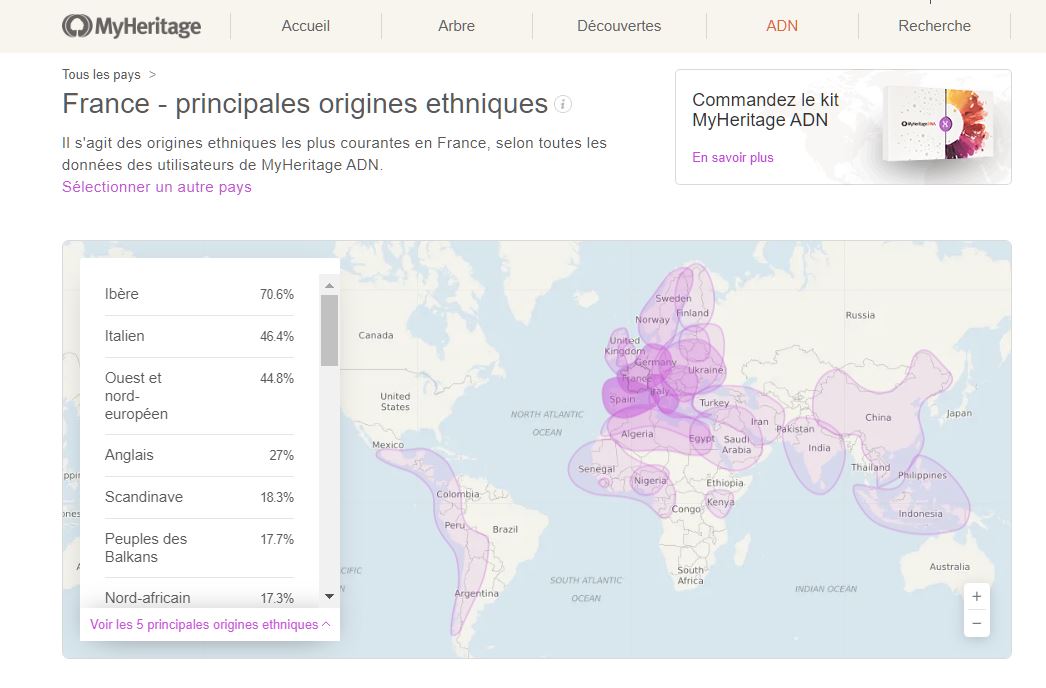Screen dimensions: 1046x688
Task: Click the MyHeritage DNA kit box image
Action: click(938, 124)
